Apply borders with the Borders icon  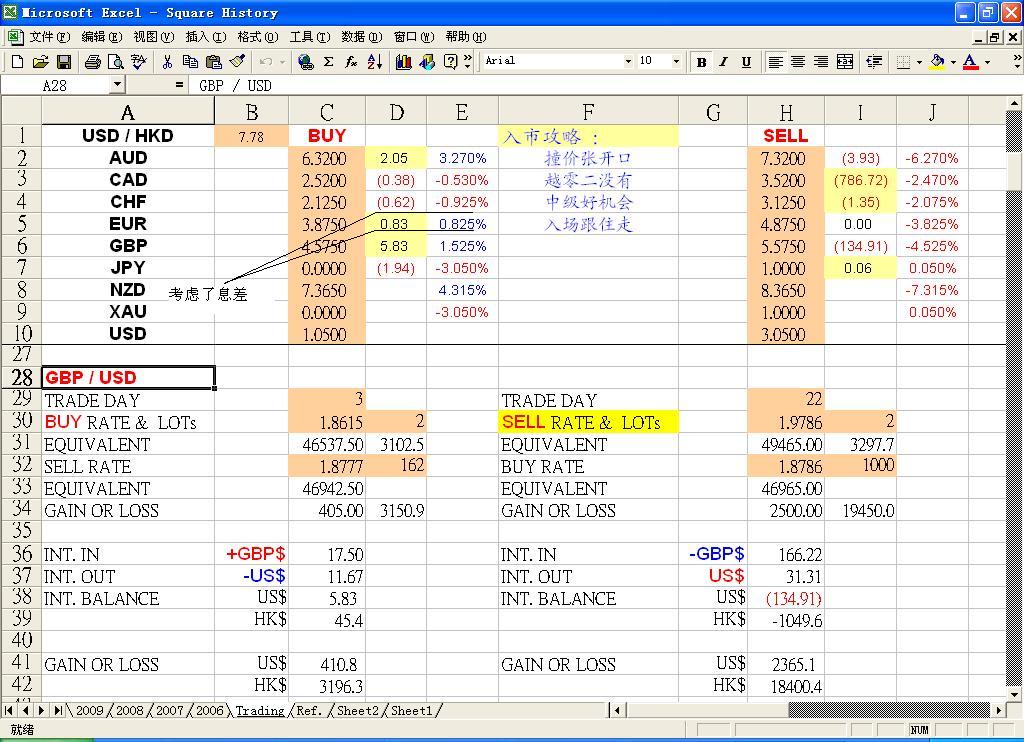click(903, 61)
